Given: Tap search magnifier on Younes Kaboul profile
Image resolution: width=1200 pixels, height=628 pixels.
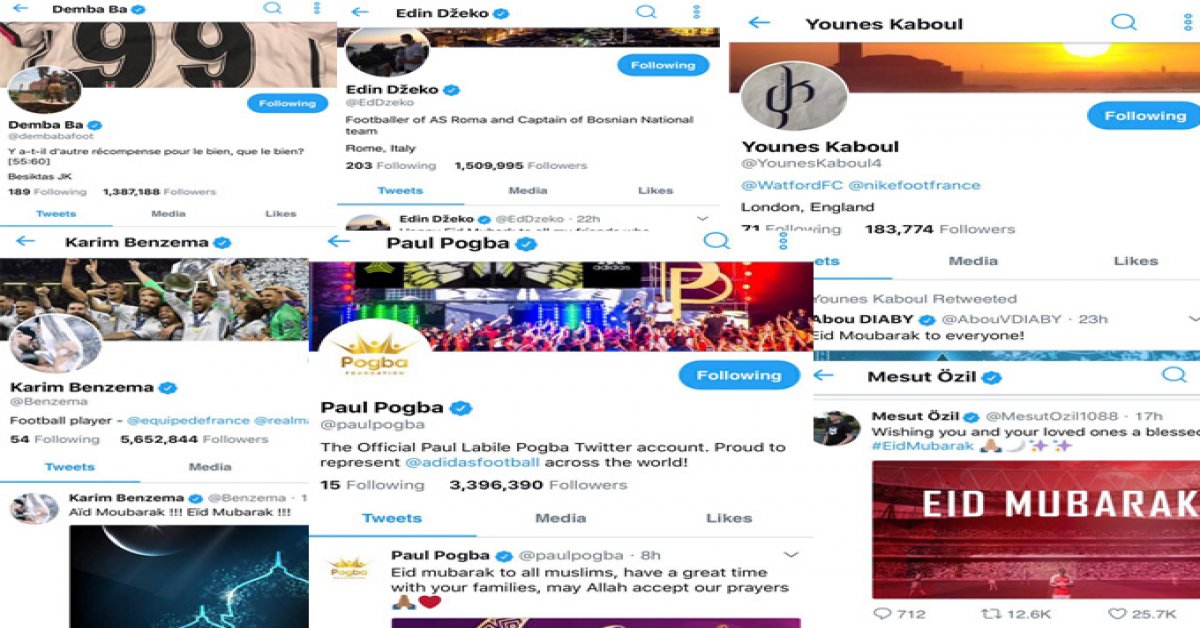Looking at the screenshot, I should [1124, 22].
